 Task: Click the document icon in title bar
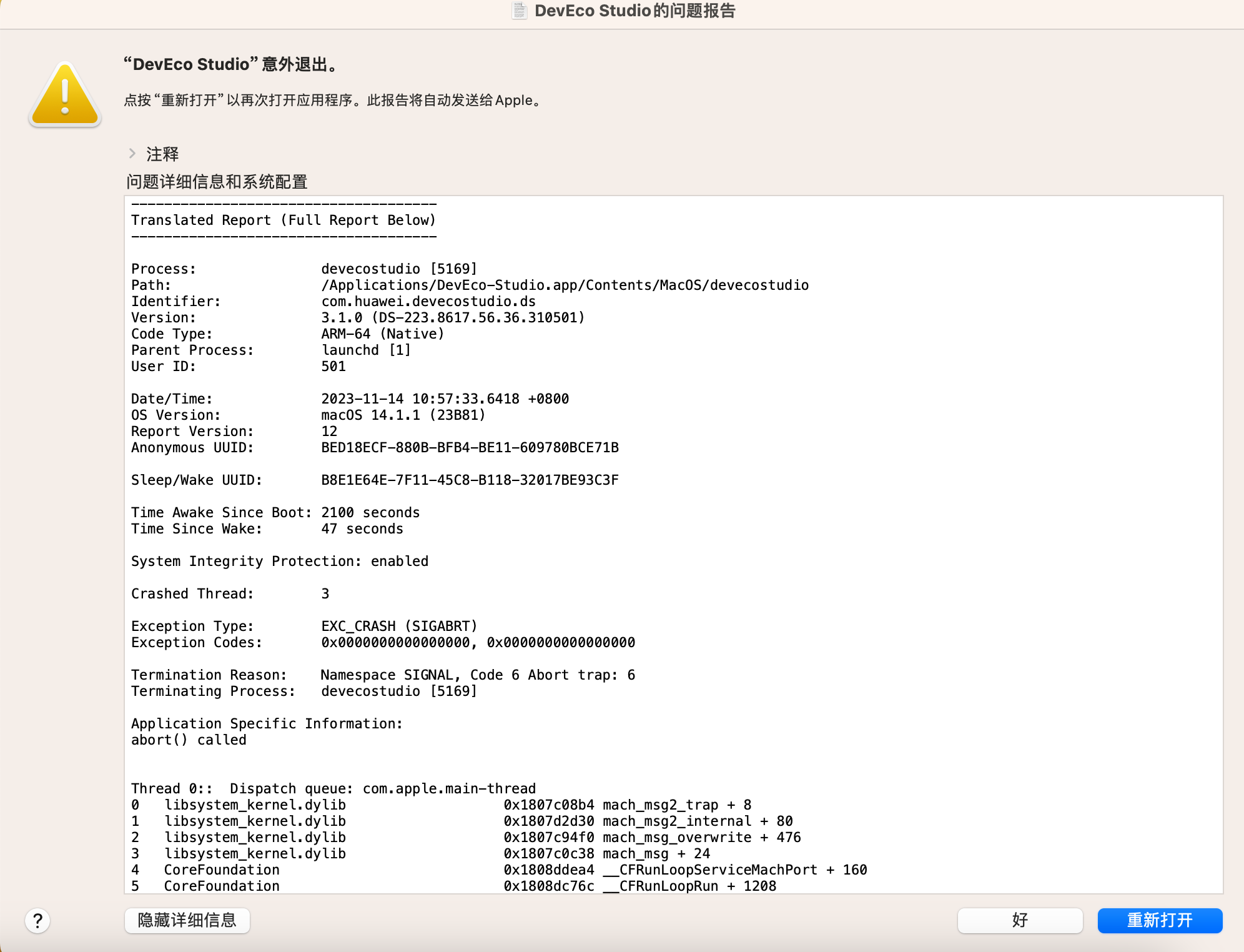pos(520,11)
